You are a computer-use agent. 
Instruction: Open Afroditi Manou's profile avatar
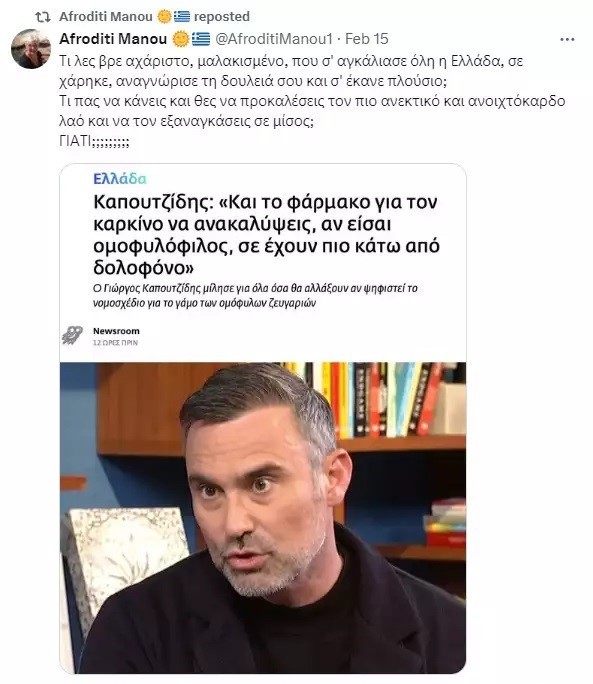(x=31, y=49)
